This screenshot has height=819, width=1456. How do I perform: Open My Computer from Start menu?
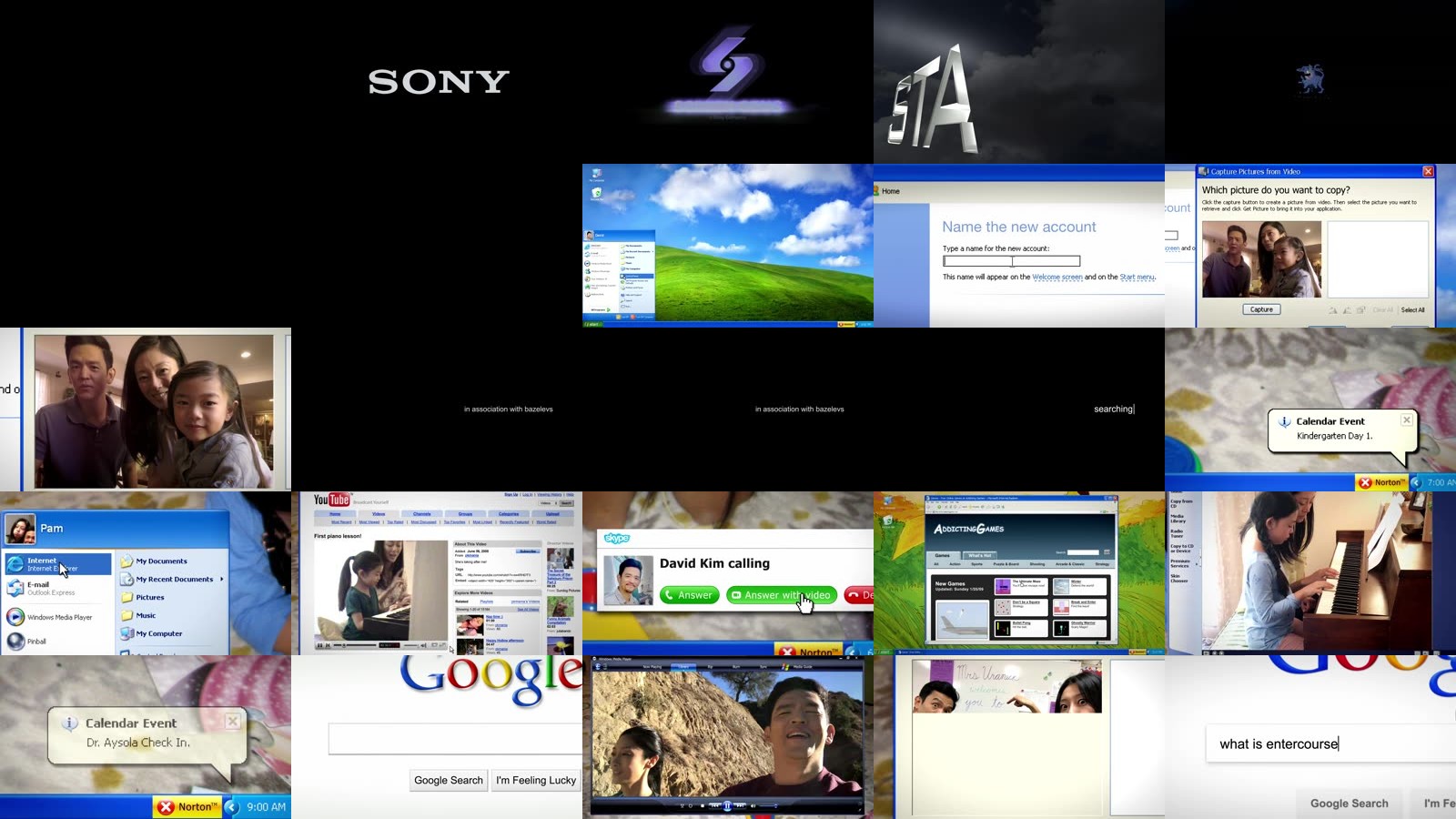tap(151, 634)
